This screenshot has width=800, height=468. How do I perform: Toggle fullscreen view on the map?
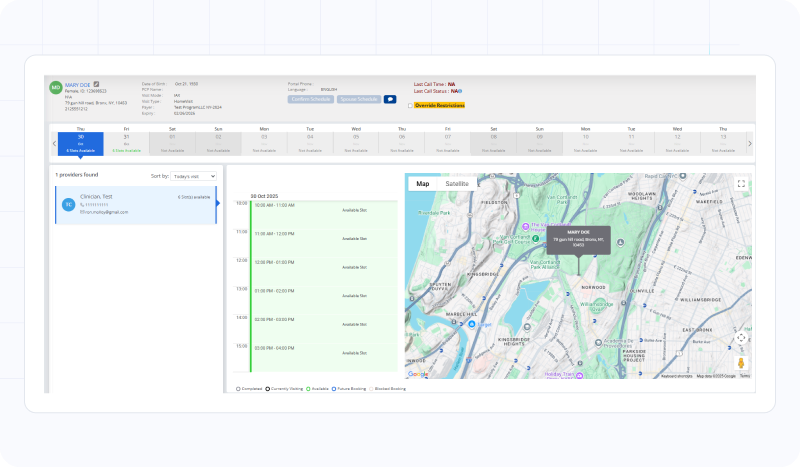pyautogui.click(x=741, y=184)
